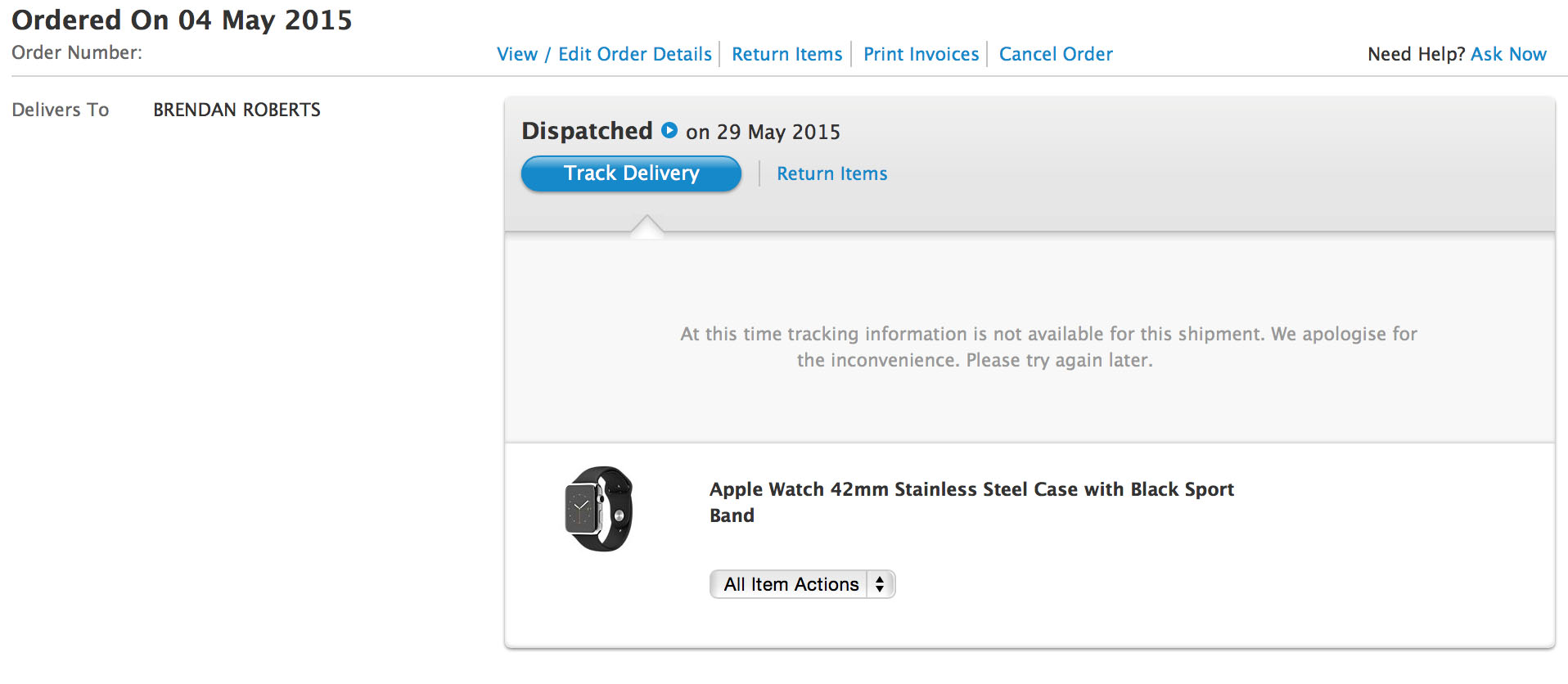
Task: Click Return Items next to Track Delivery
Action: pyautogui.click(x=831, y=173)
